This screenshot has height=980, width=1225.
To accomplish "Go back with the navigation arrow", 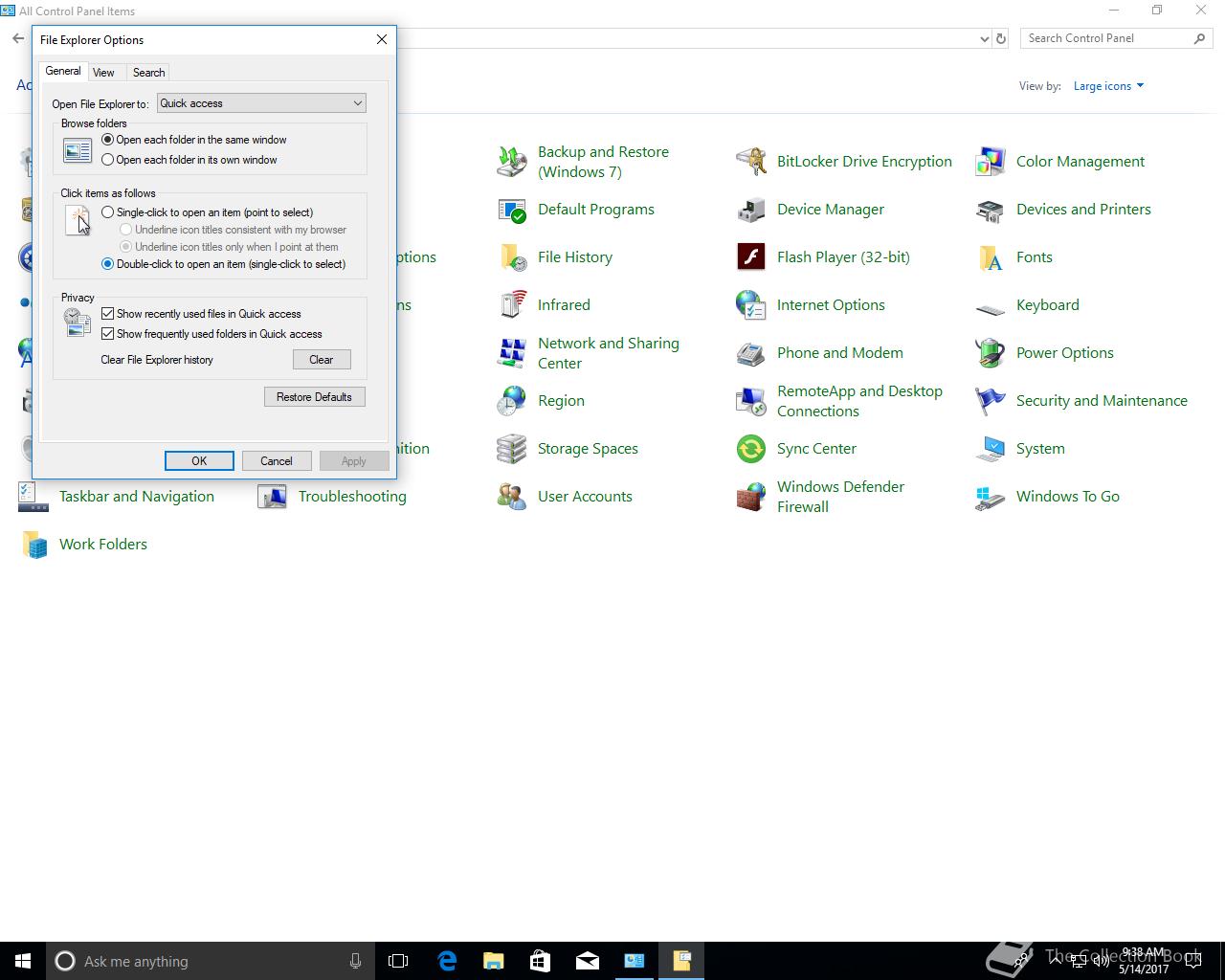I will 18,38.
